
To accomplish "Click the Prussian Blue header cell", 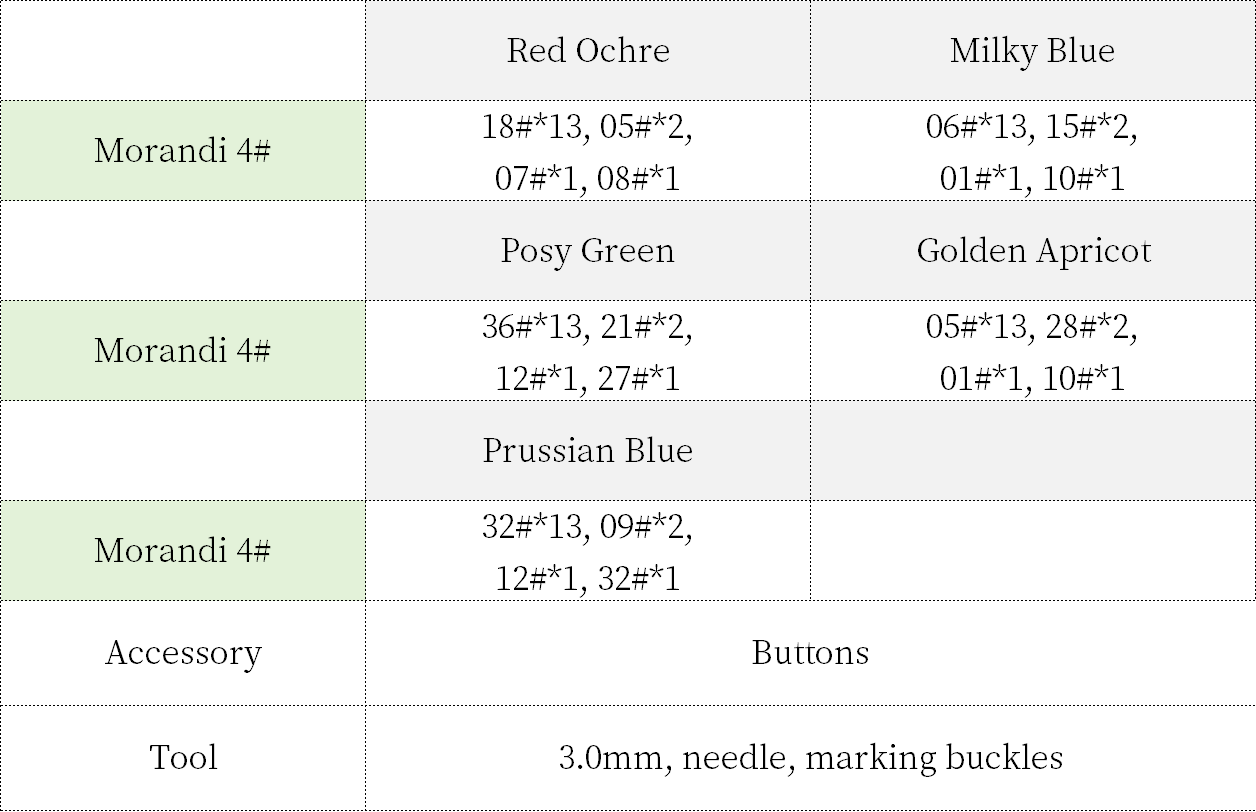I will point(587,450).
